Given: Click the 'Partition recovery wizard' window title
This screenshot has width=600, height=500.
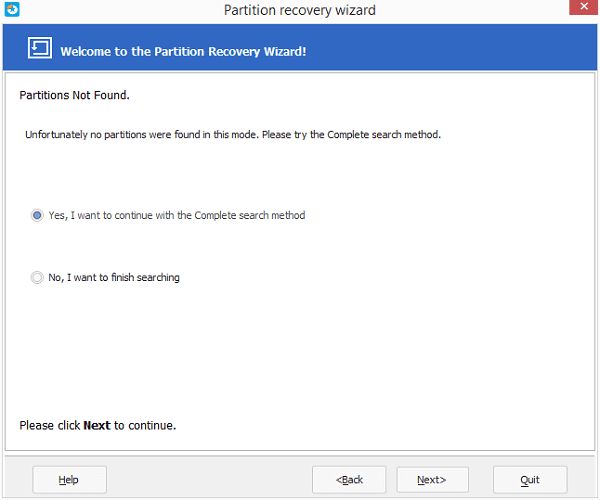Looking at the screenshot, I should (300, 10).
